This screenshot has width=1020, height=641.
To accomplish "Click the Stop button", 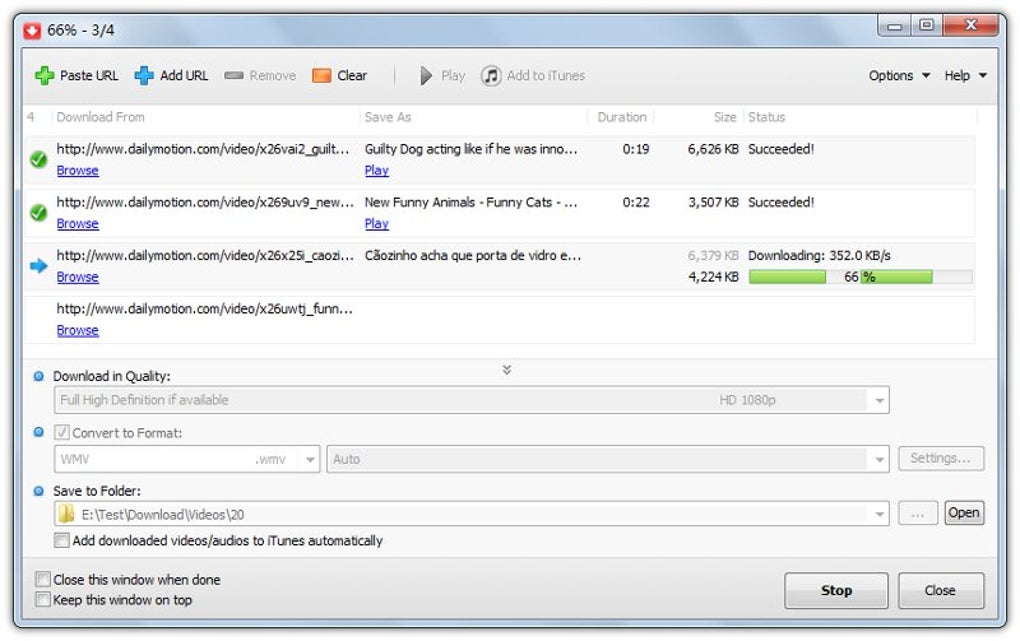I will coord(836,590).
